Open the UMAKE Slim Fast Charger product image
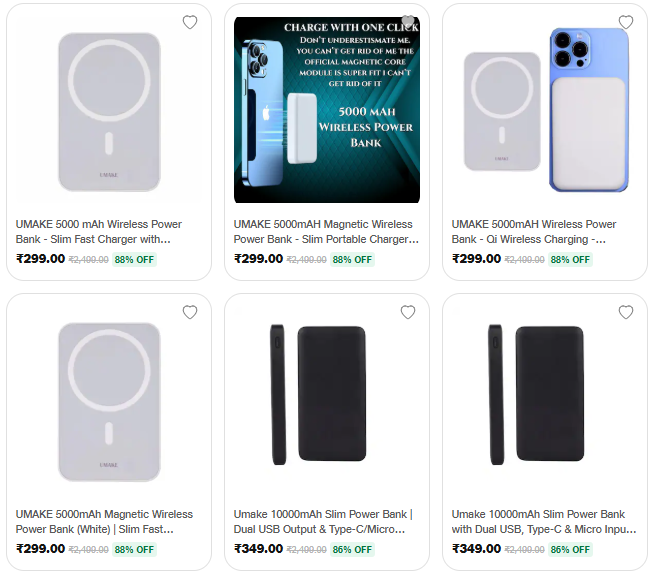 tap(109, 112)
